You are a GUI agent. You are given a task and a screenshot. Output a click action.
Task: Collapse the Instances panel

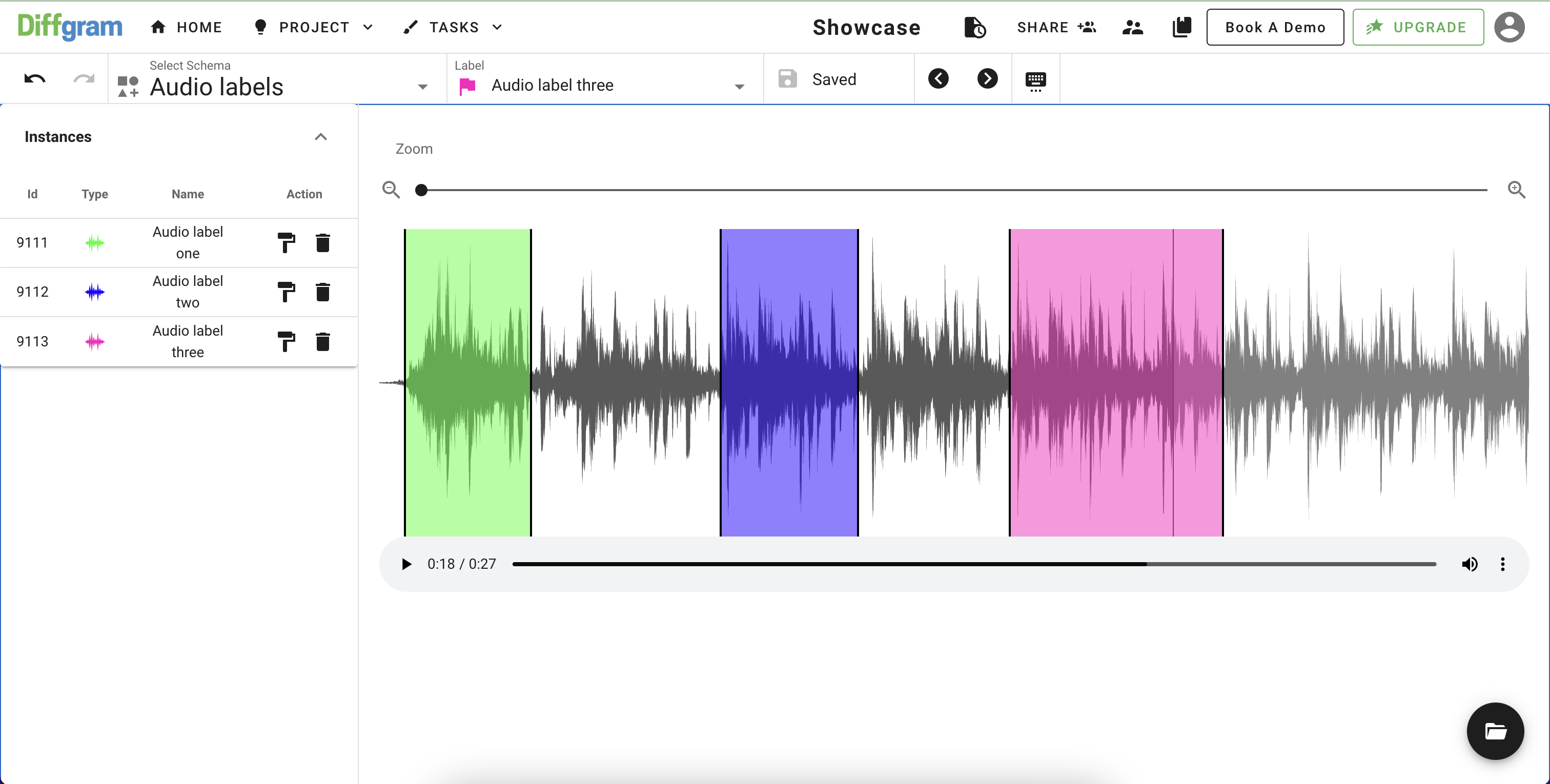point(321,136)
